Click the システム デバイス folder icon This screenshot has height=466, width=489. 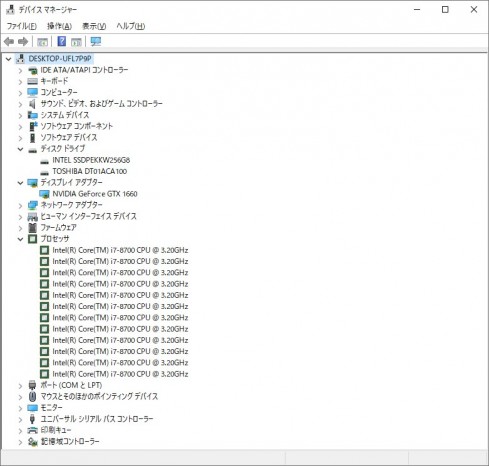coord(32,115)
